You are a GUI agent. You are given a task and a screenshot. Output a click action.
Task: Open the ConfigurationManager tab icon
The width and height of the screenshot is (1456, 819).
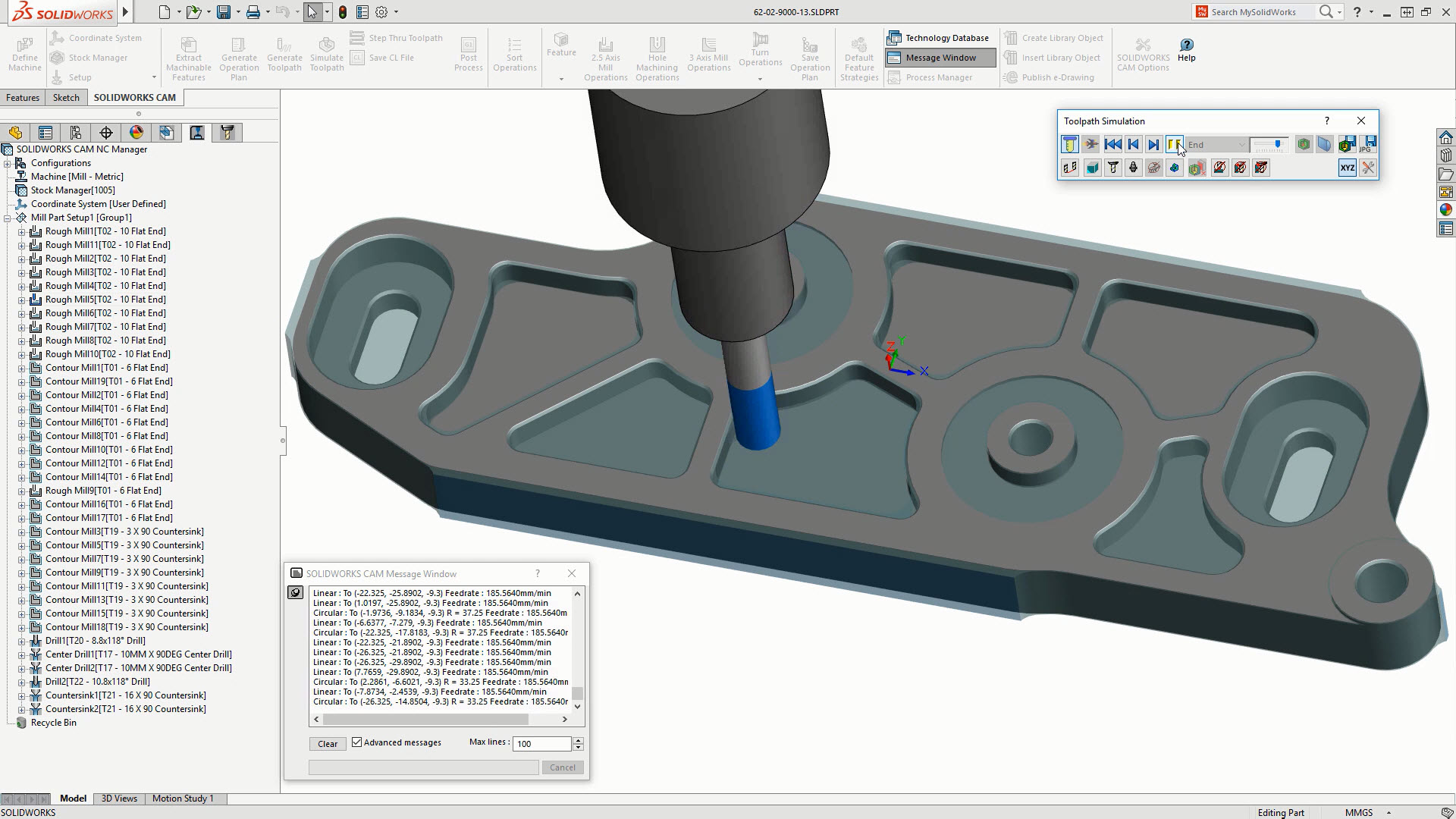click(x=76, y=133)
